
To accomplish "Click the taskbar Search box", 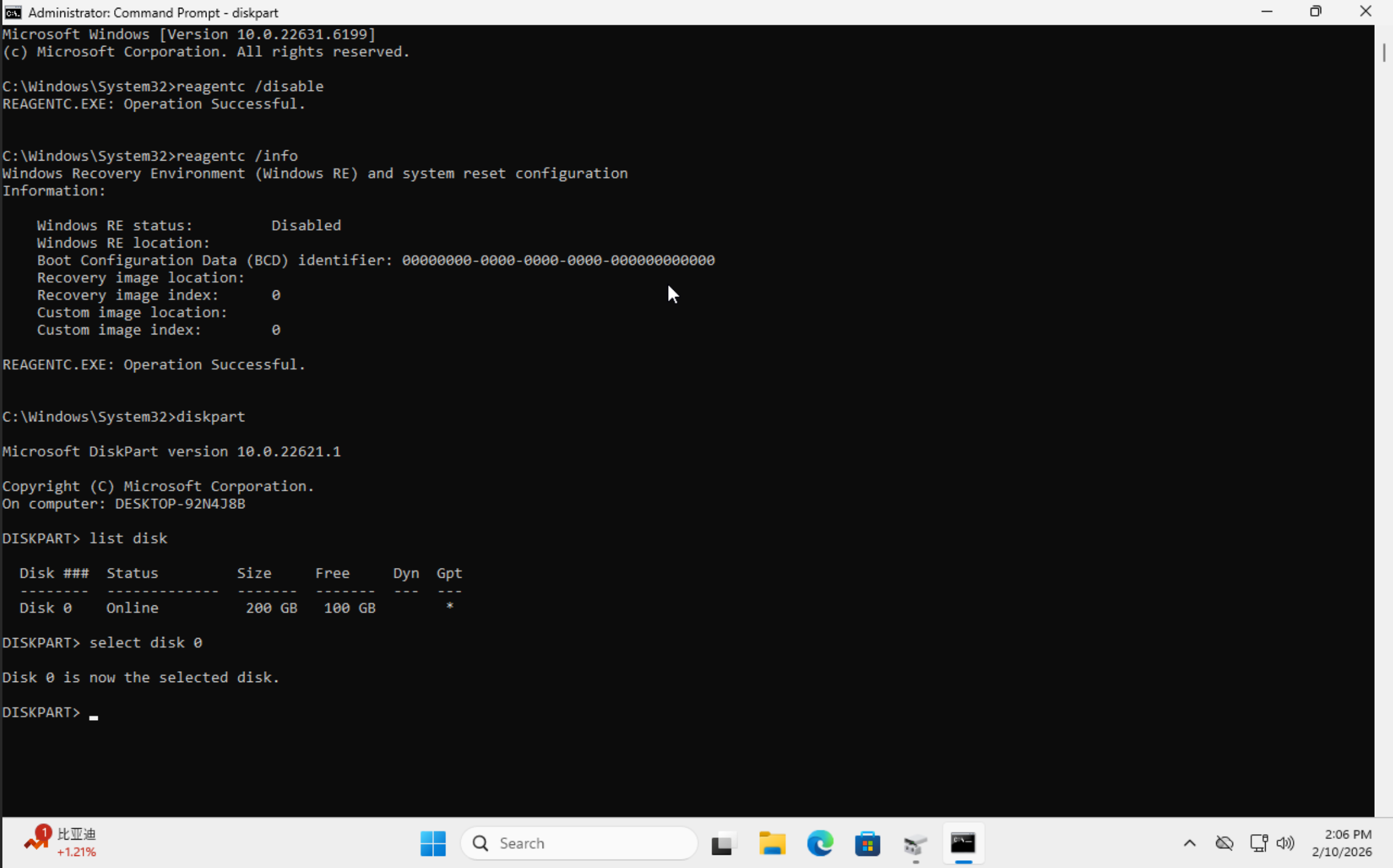I will click(578, 843).
